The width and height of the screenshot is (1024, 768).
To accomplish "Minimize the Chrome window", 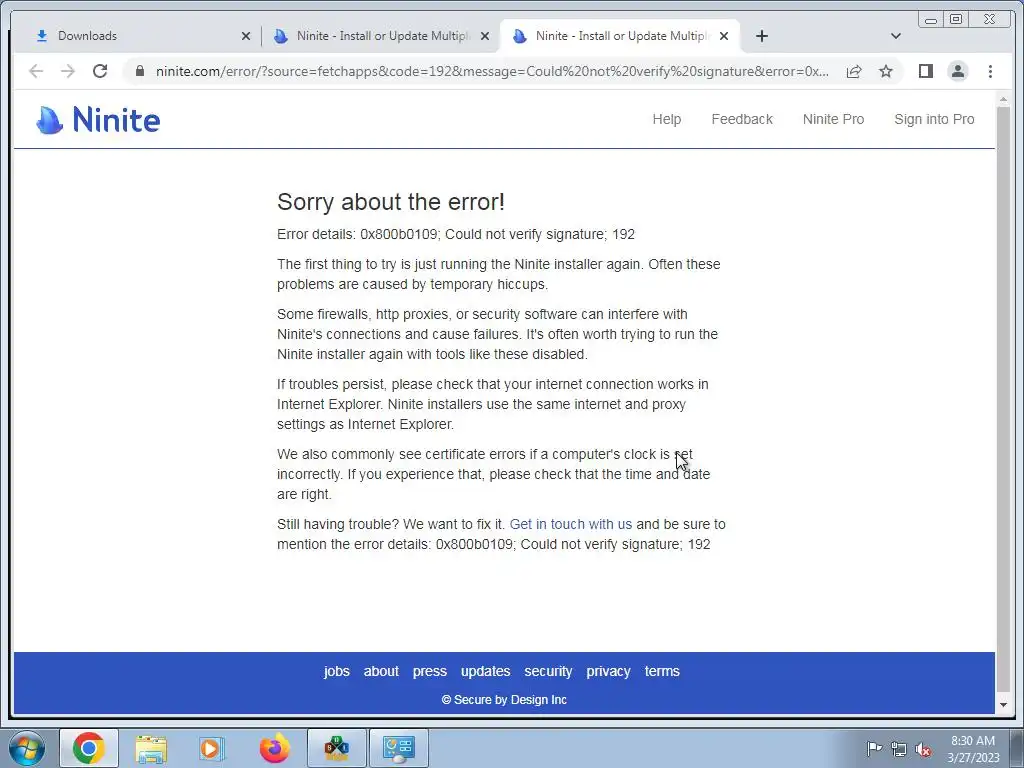I will [x=931, y=20].
